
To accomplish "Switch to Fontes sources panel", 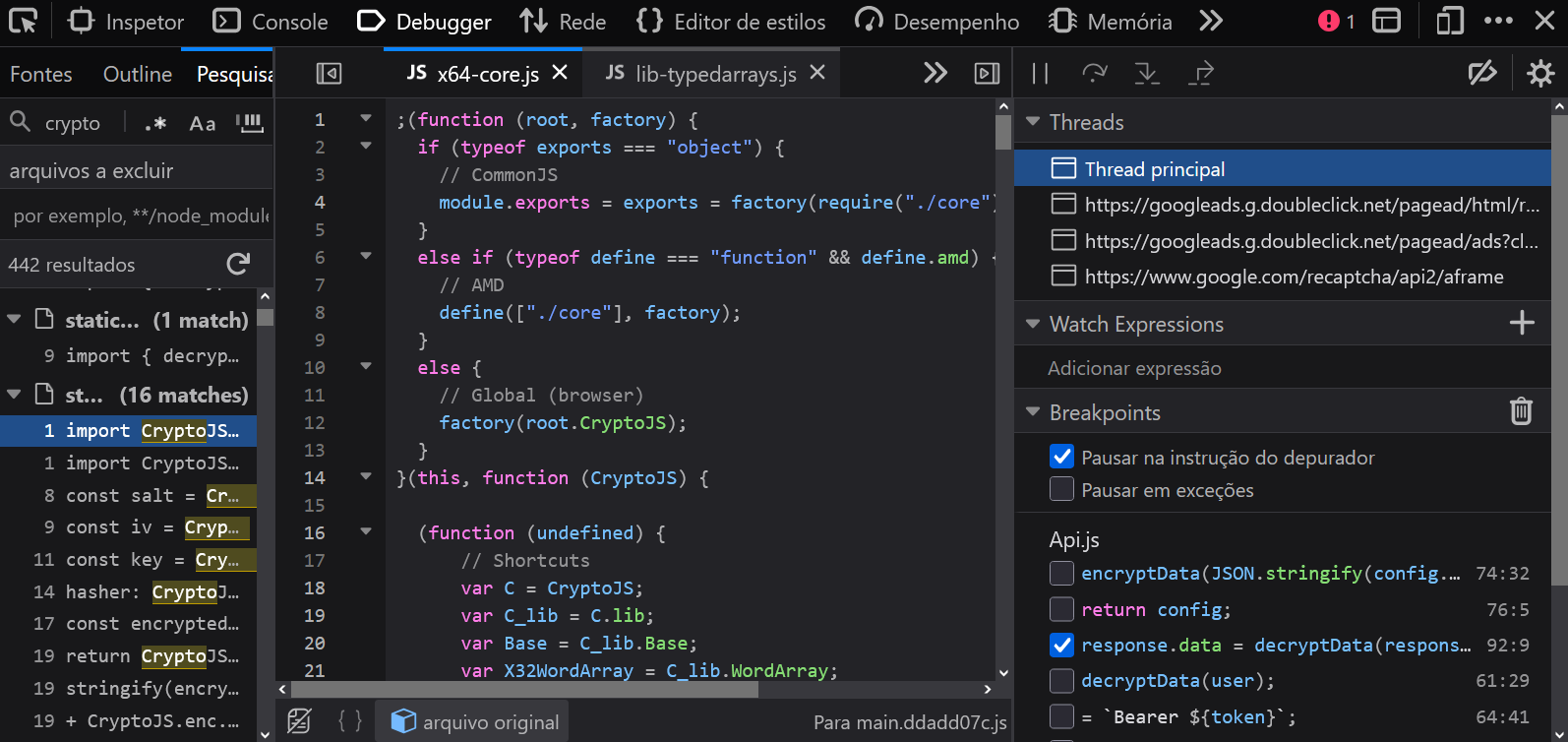I will coord(41,74).
